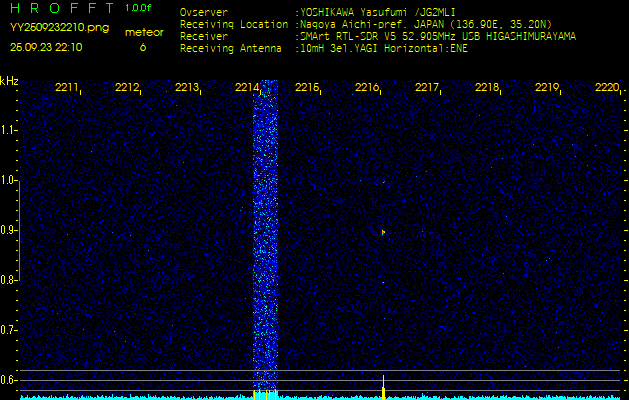This screenshot has height=400, width=629.
Task: Click the 1.1 kHz frequency label
Action: (8, 130)
